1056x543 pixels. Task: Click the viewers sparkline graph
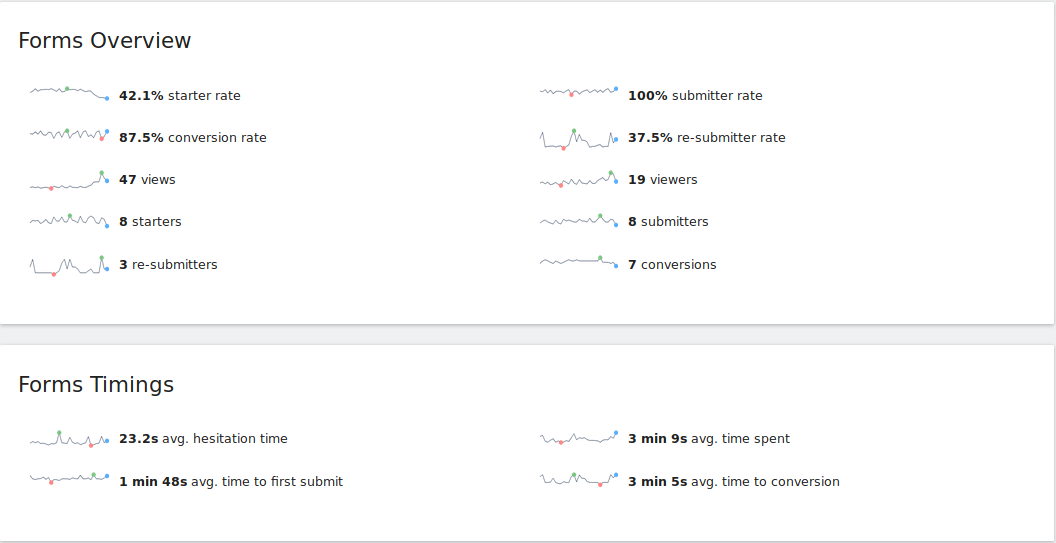pyautogui.click(x=579, y=180)
